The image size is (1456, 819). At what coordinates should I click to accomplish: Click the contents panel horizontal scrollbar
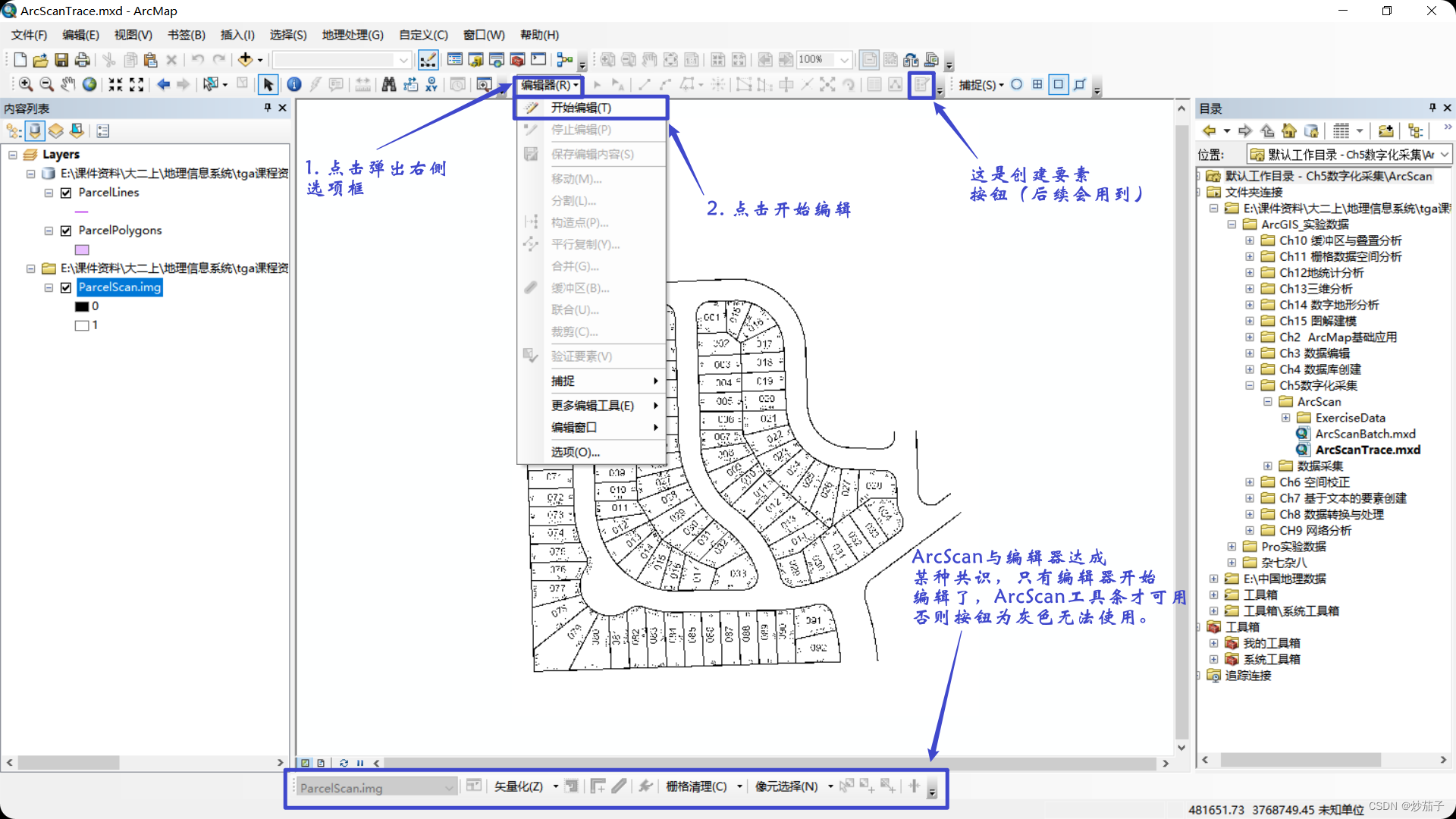point(145,763)
